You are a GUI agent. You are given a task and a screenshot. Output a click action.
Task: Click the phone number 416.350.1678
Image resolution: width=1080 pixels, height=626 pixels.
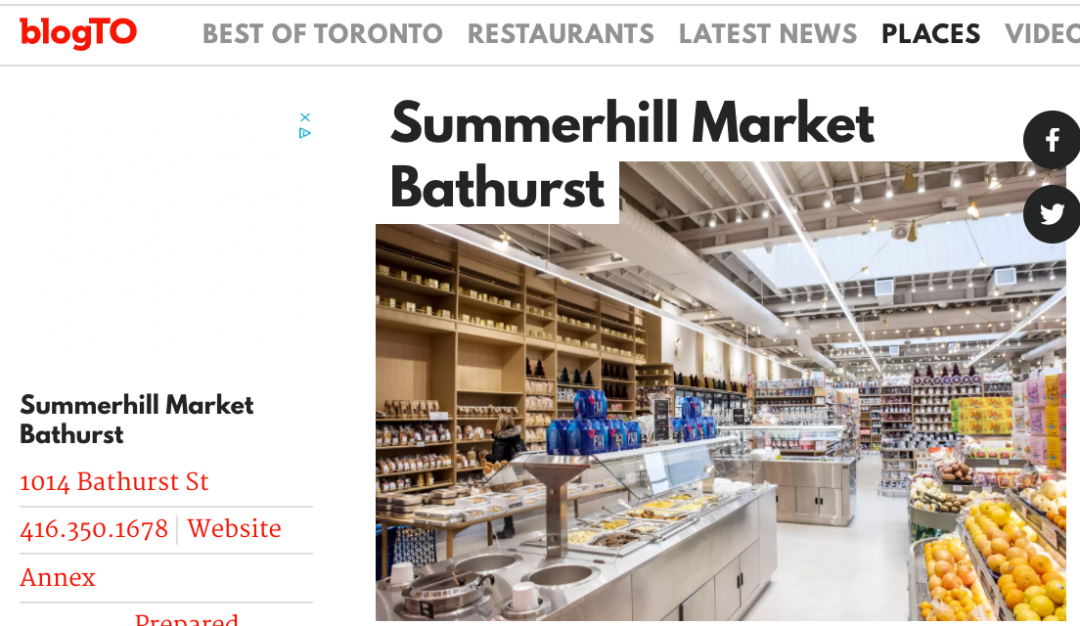pyautogui.click(x=94, y=529)
